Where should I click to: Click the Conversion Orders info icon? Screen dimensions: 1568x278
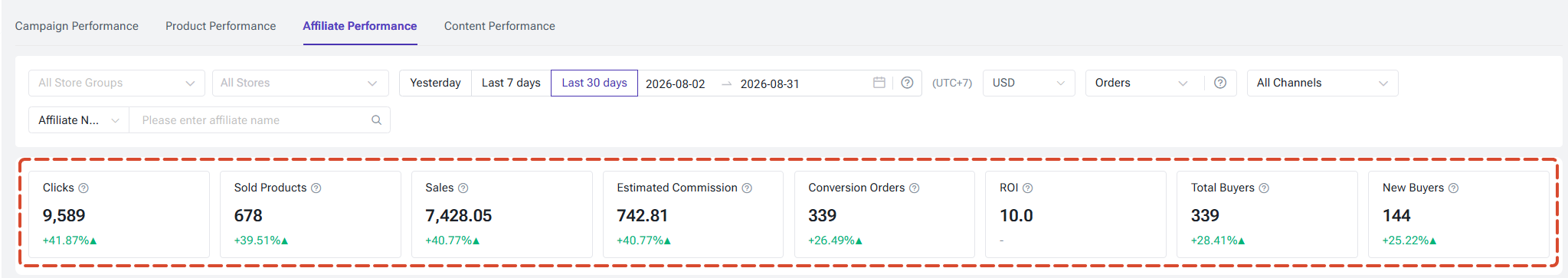click(x=914, y=188)
